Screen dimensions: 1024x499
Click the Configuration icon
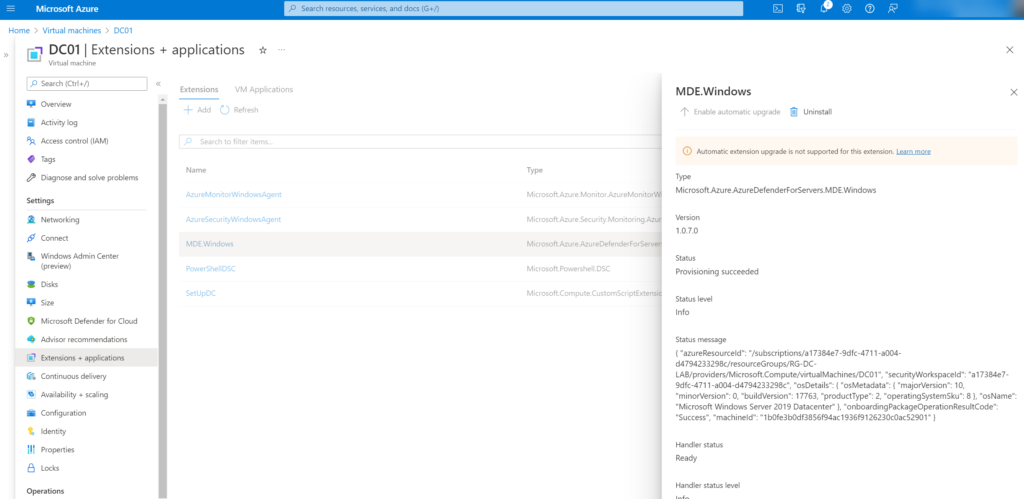pyautogui.click(x=31, y=413)
